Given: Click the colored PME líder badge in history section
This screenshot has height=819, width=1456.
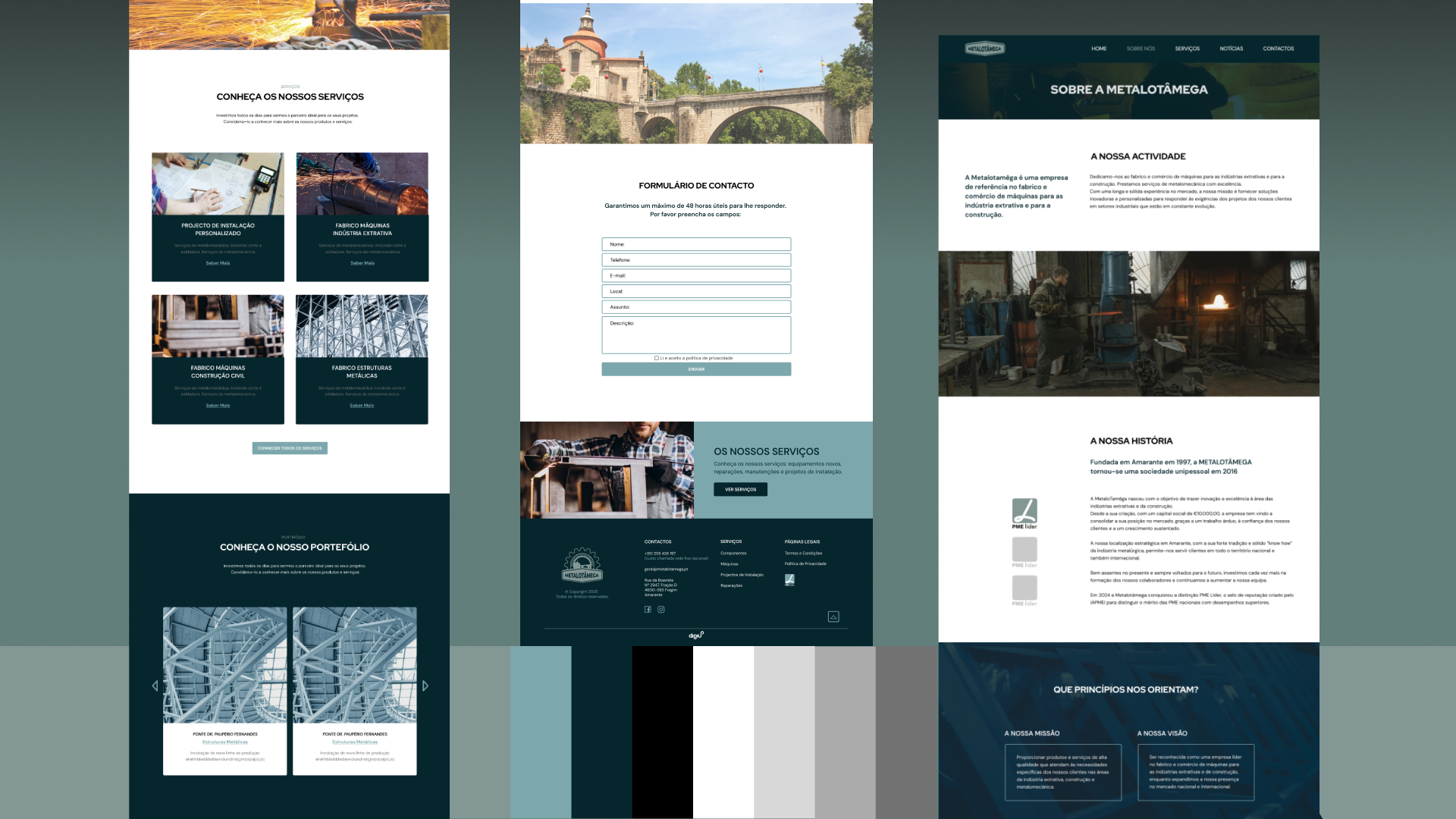Looking at the screenshot, I should pyautogui.click(x=1025, y=513).
